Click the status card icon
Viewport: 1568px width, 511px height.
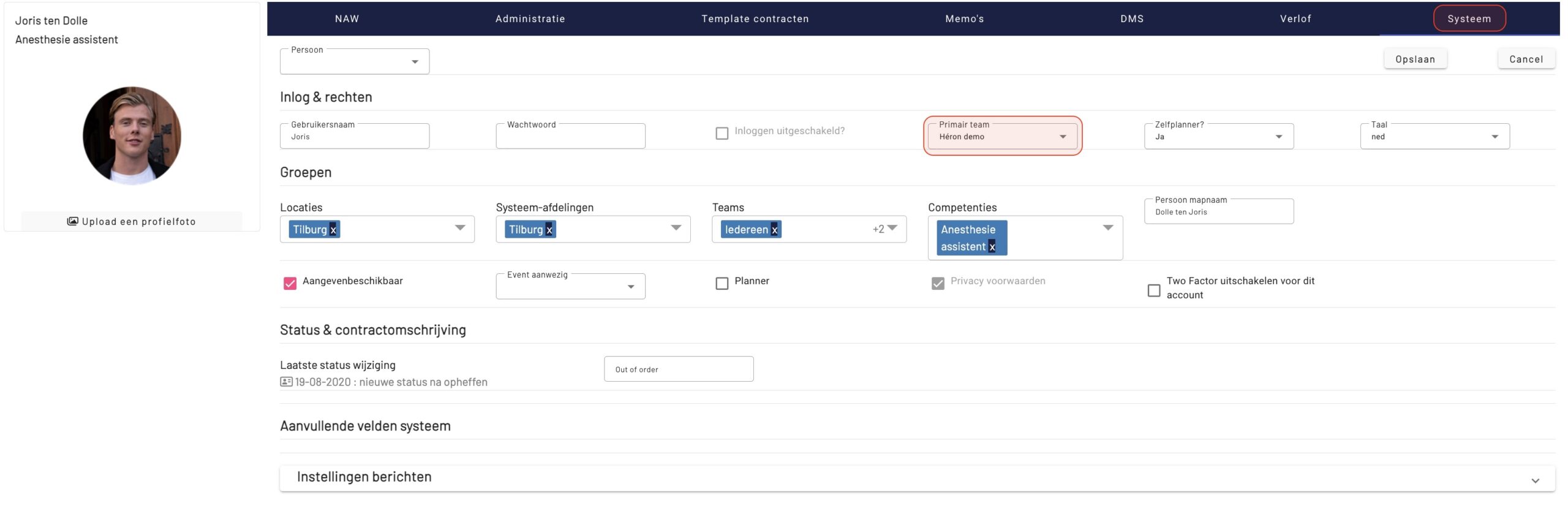tap(286, 382)
